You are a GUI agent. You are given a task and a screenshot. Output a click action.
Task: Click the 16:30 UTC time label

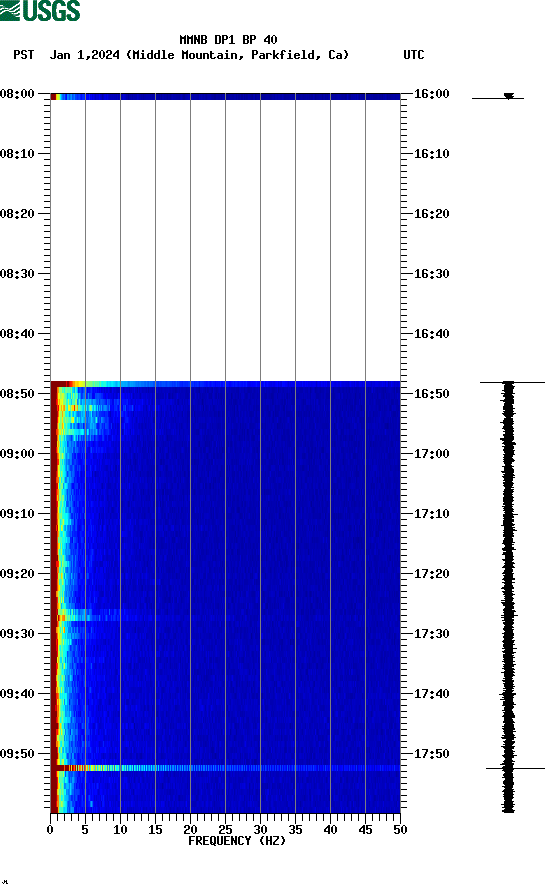(x=431, y=273)
